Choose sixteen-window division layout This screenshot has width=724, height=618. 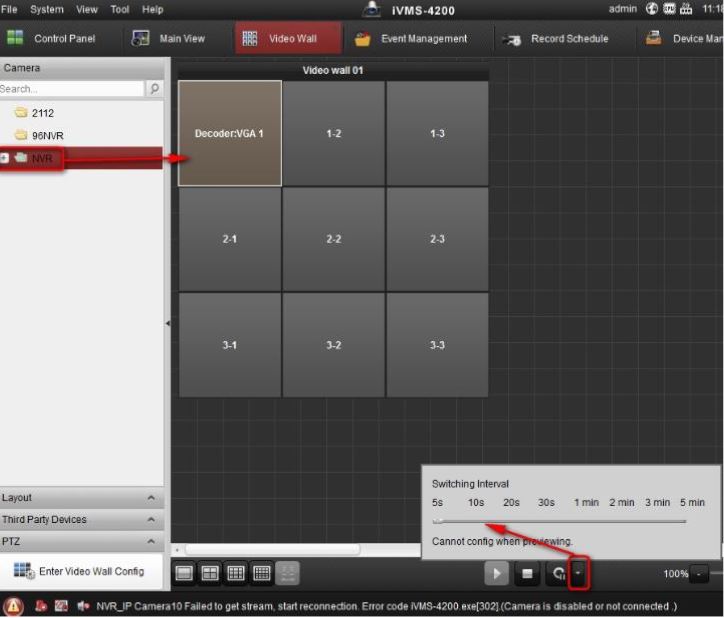click(262, 573)
